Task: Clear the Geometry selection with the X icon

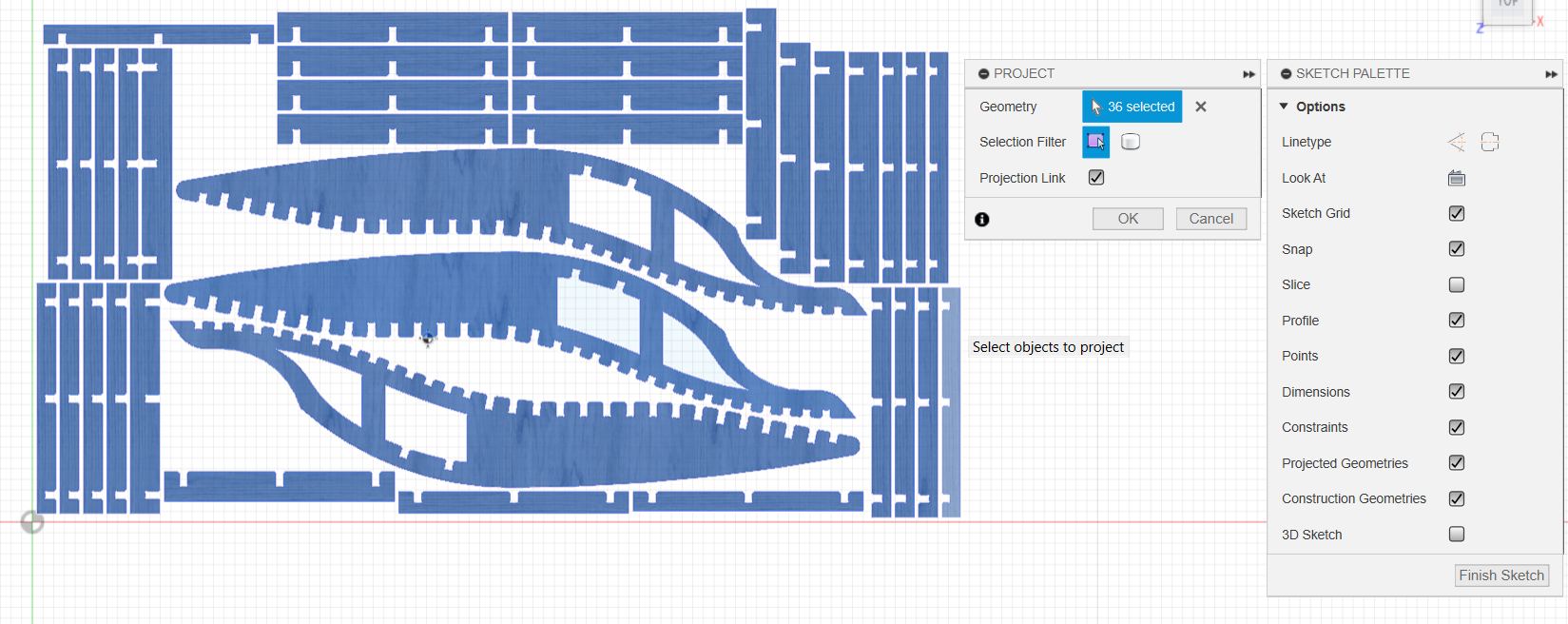Action: [1201, 107]
